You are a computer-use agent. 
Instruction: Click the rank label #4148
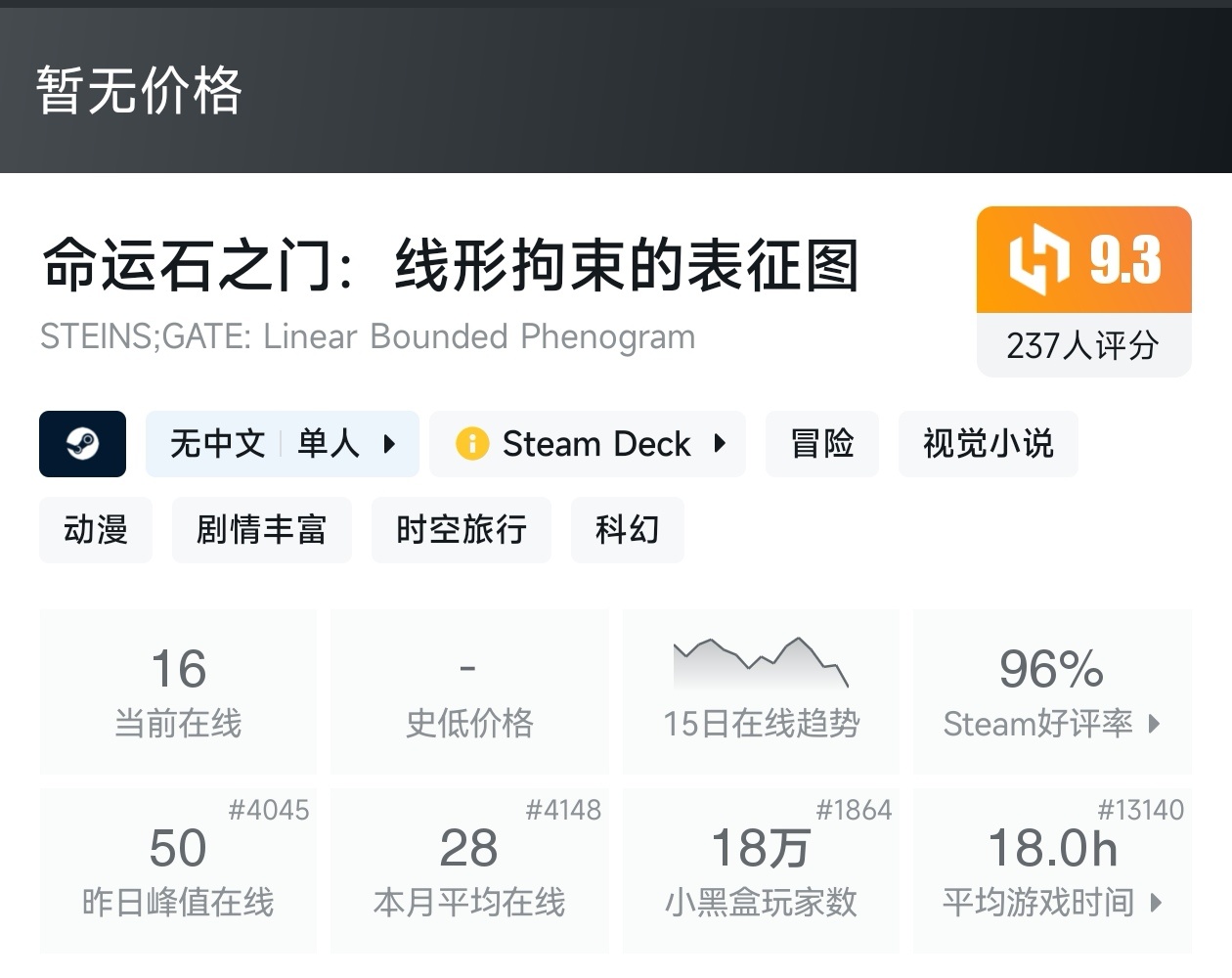pyautogui.click(x=563, y=810)
